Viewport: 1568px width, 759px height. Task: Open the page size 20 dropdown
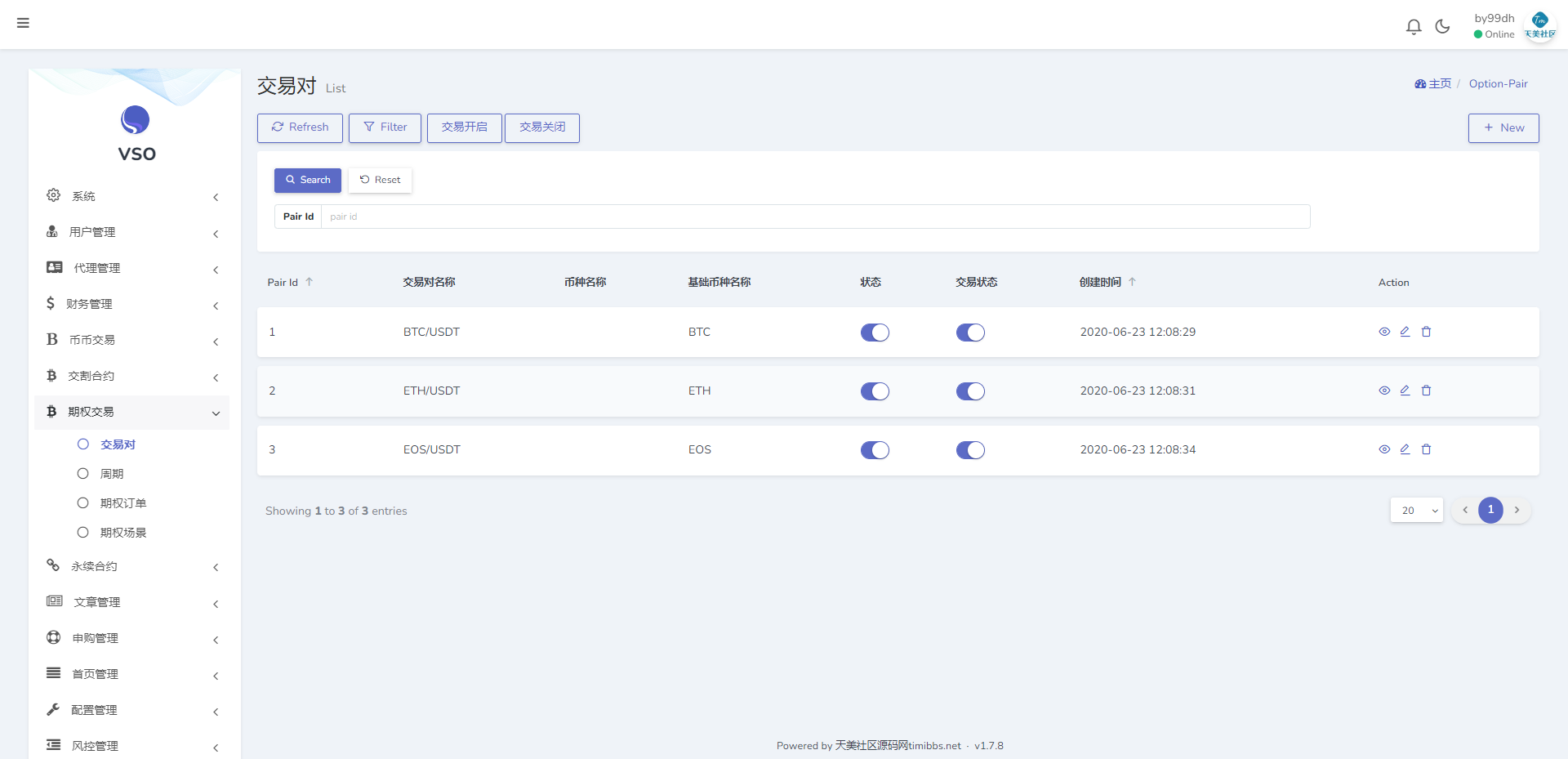[1417, 510]
